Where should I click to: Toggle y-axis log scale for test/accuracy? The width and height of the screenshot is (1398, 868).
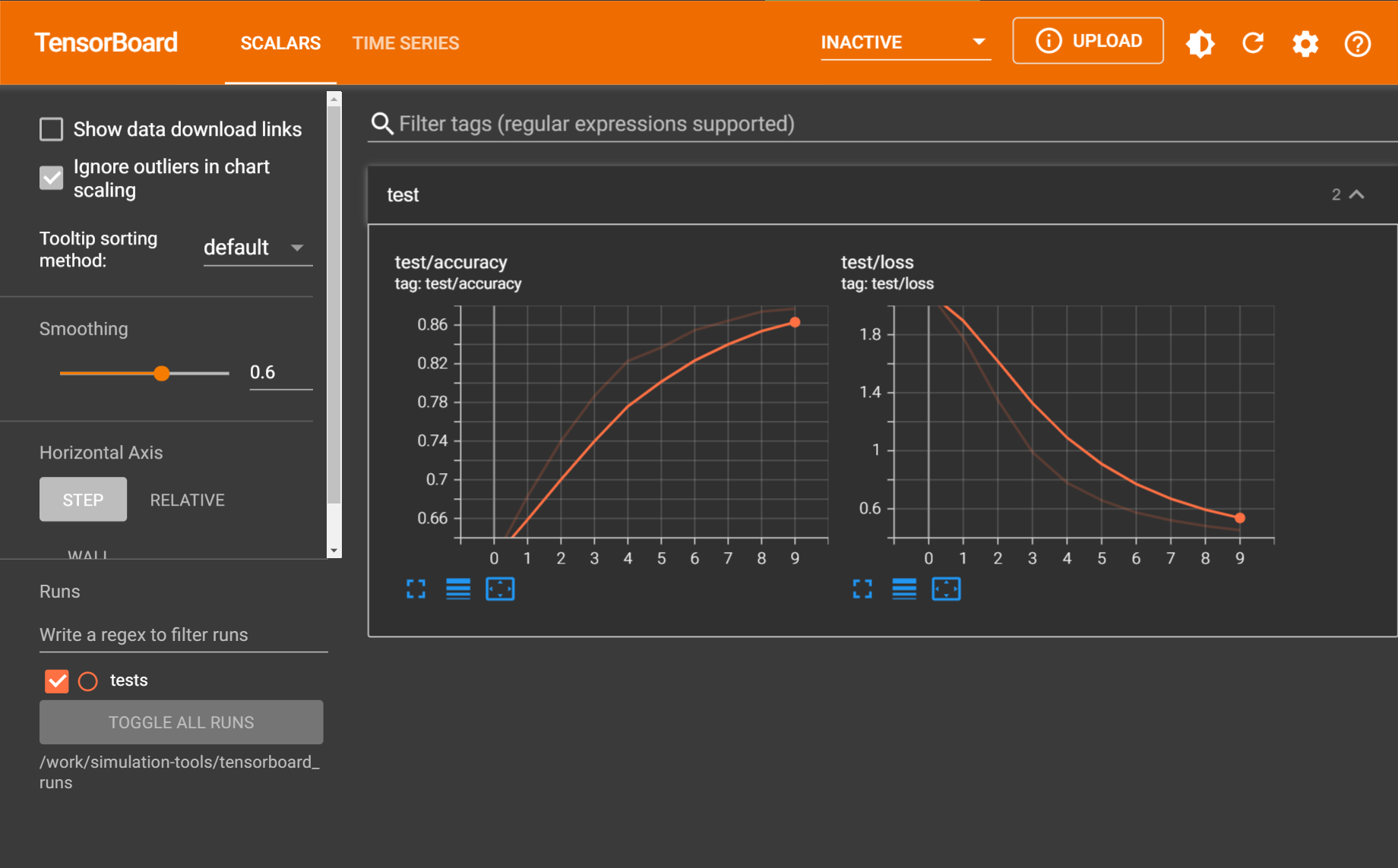point(458,589)
